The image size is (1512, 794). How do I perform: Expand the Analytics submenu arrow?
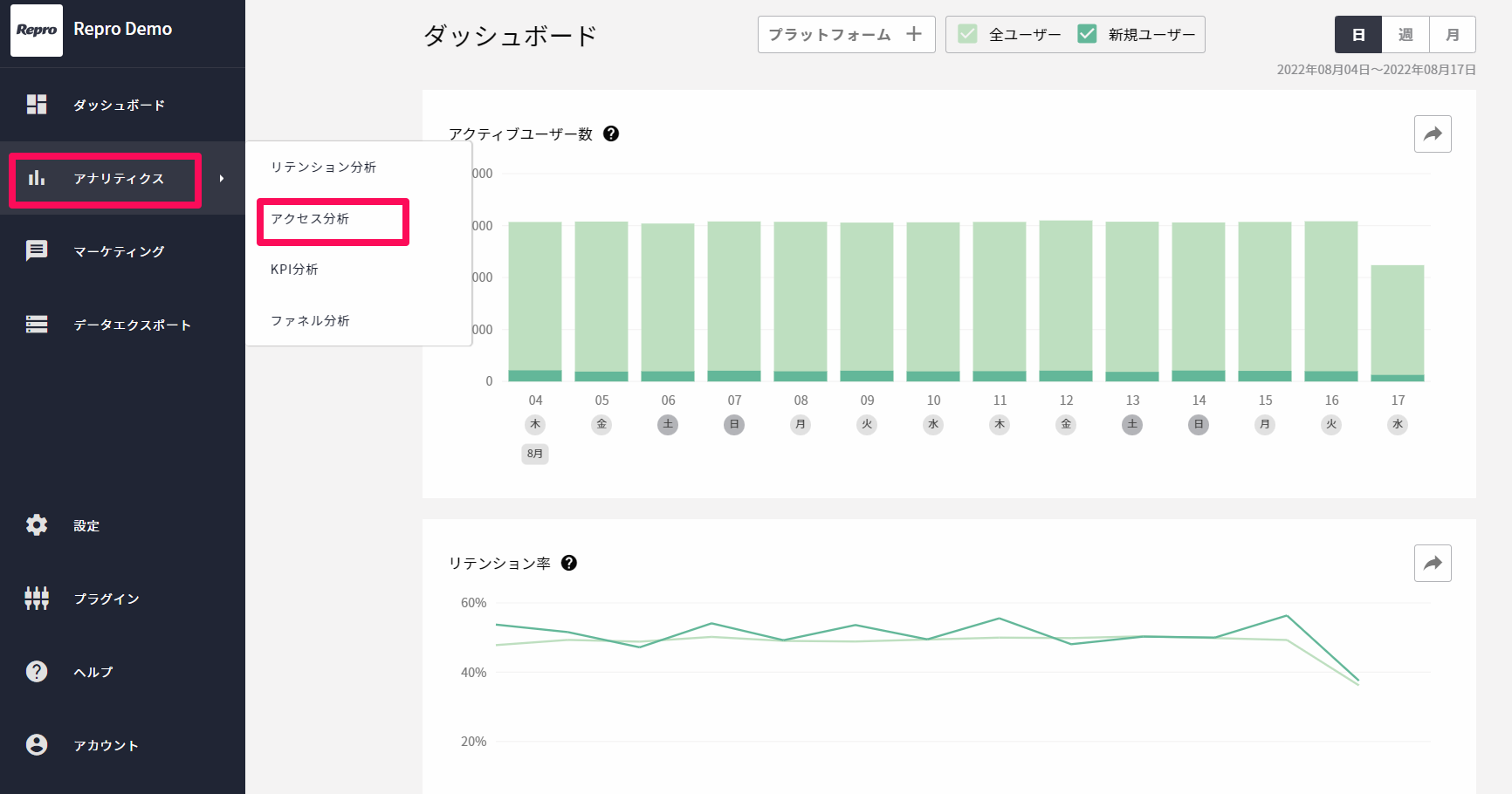tap(222, 178)
